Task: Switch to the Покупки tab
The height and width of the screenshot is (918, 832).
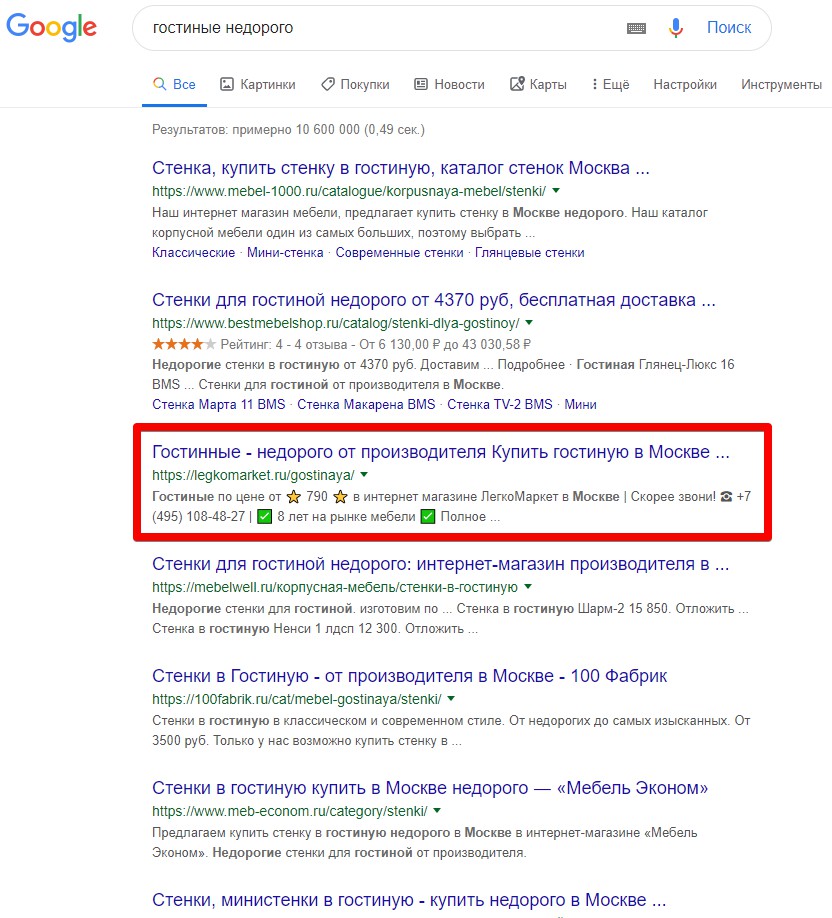Action: coord(355,84)
